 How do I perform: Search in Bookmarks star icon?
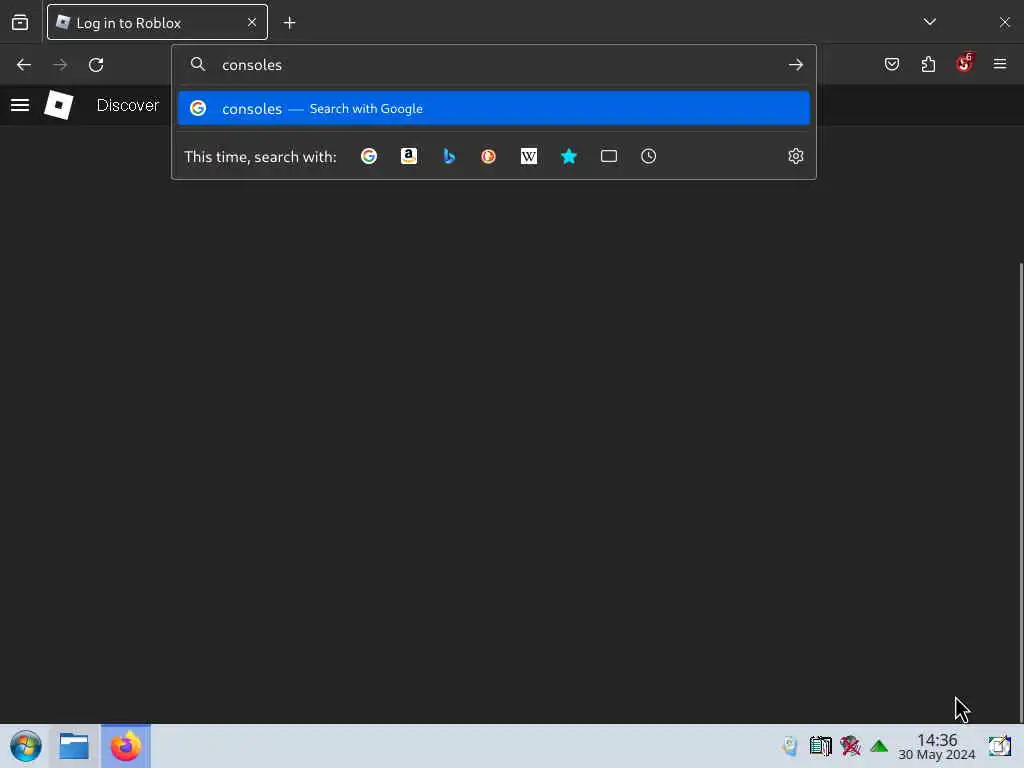[x=569, y=156]
